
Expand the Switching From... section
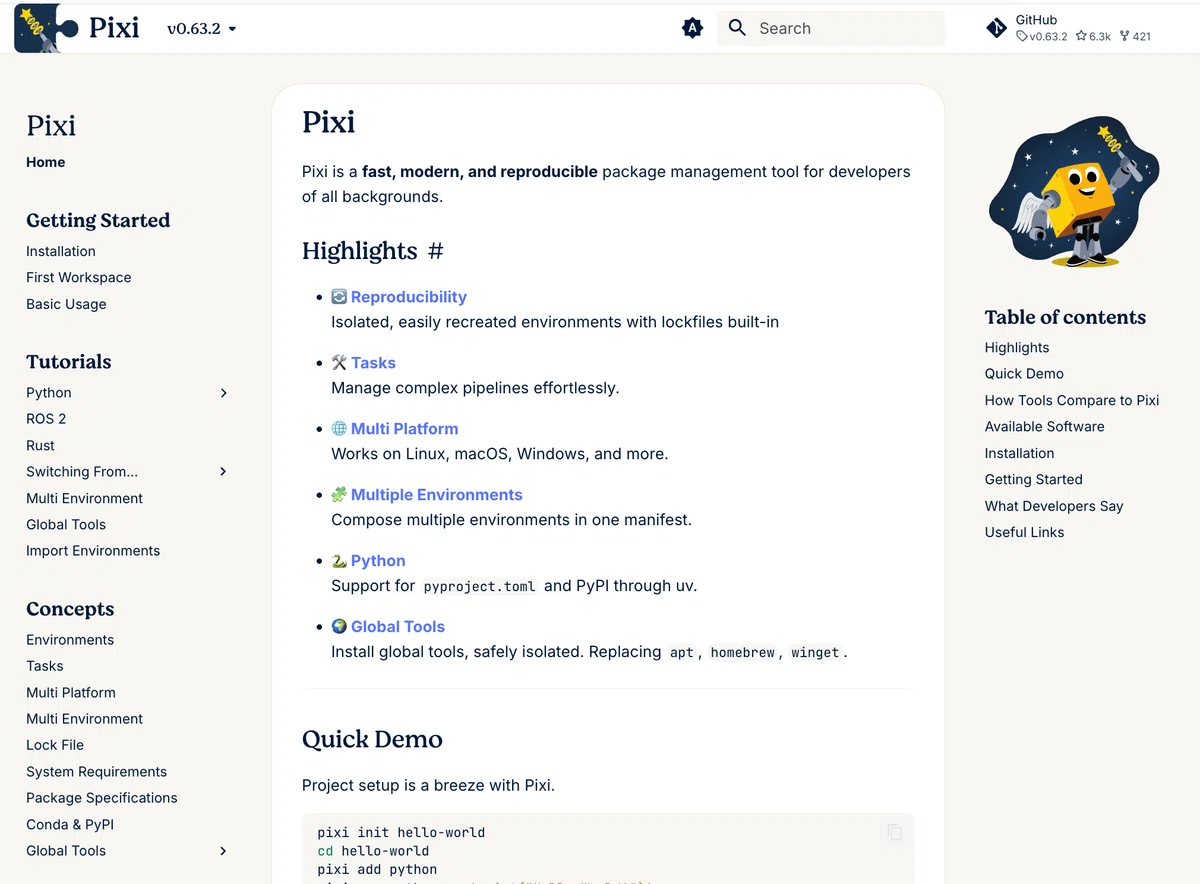(x=223, y=471)
